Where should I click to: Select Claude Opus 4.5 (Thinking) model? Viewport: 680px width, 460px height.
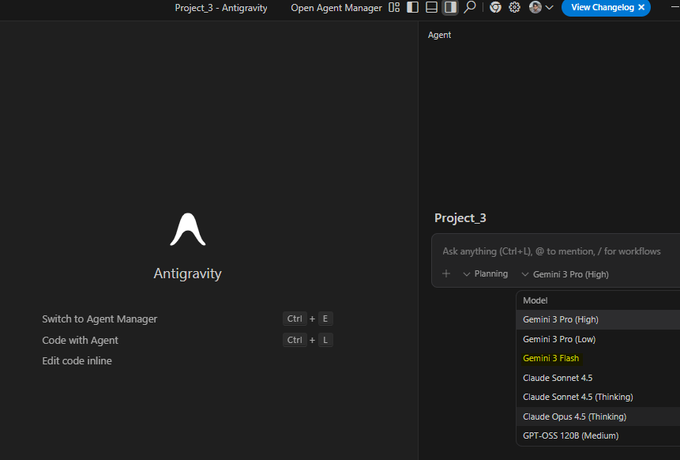(x=598, y=416)
